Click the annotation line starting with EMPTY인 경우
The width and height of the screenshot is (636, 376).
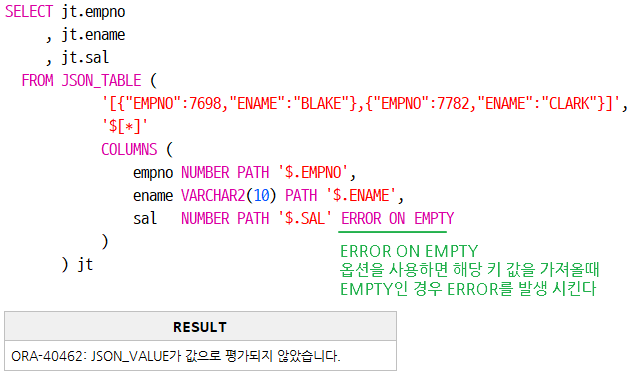coord(468,289)
